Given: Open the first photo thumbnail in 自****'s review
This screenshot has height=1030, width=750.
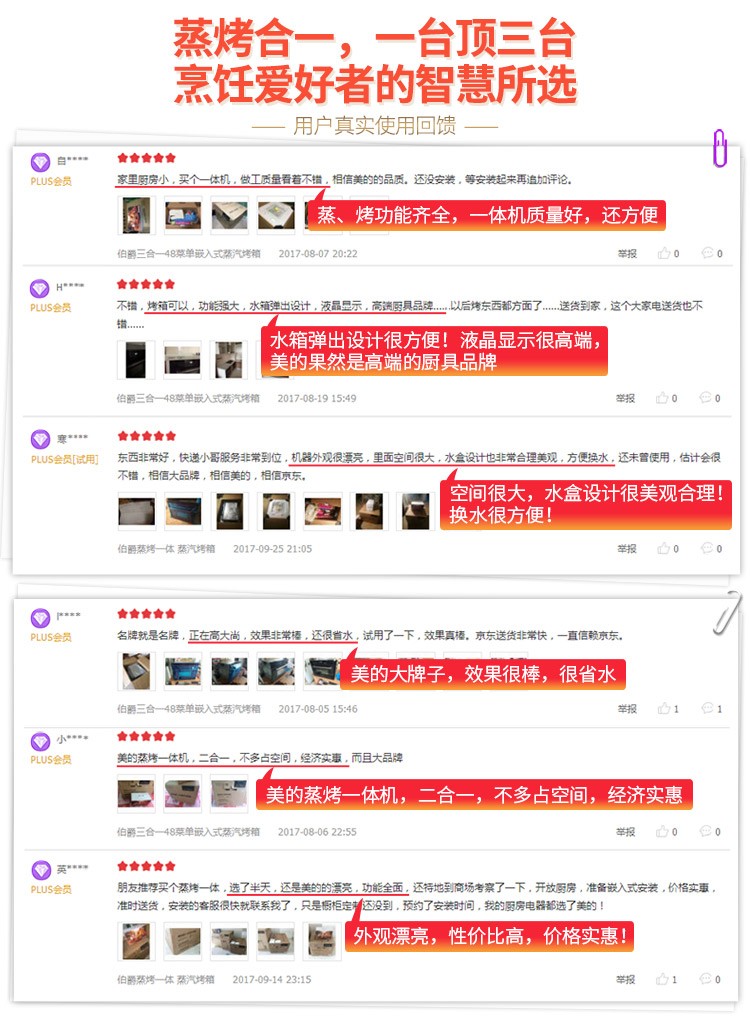Looking at the screenshot, I should [137, 215].
